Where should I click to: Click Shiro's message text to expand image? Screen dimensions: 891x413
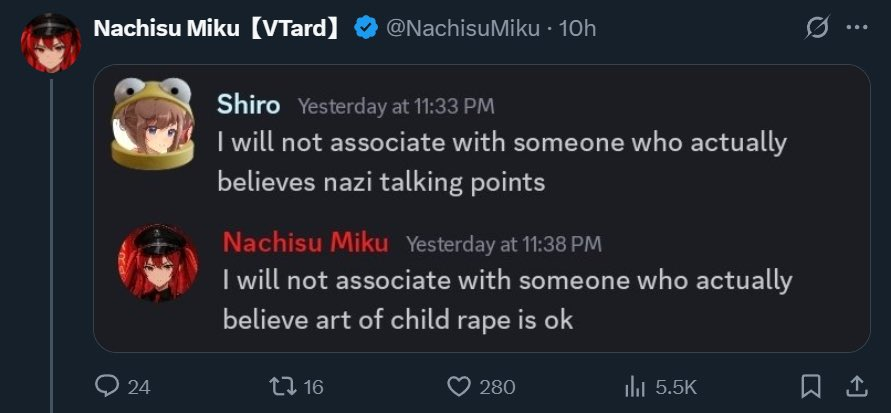point(500,160)
